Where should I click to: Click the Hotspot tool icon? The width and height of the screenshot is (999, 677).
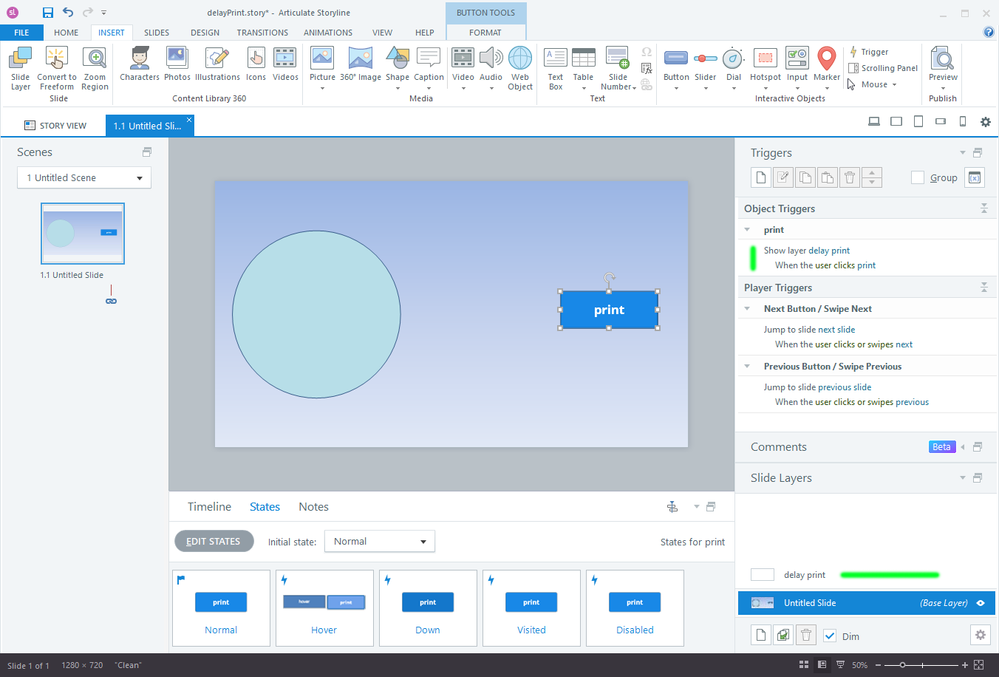click(765, 60)
